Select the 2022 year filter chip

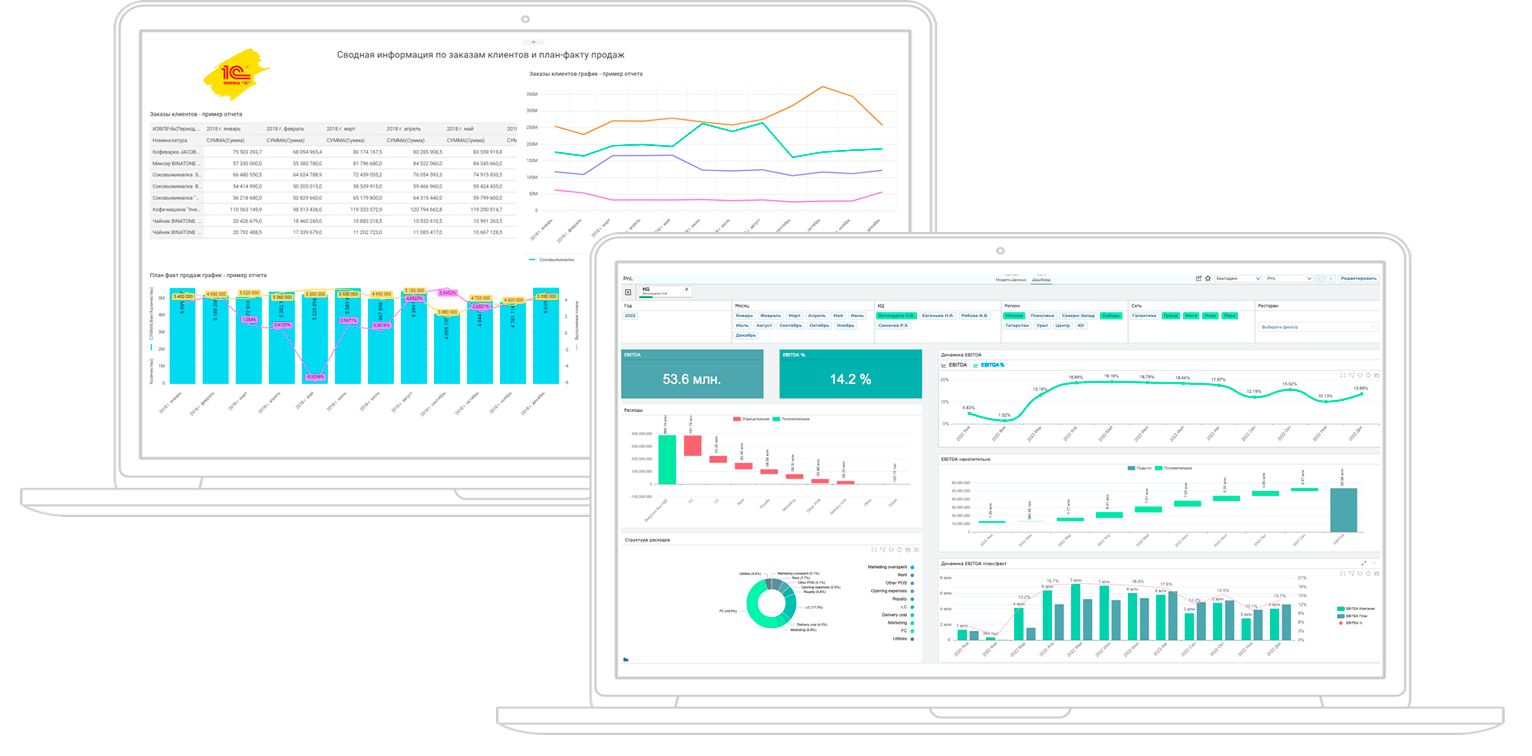[630, 316]
